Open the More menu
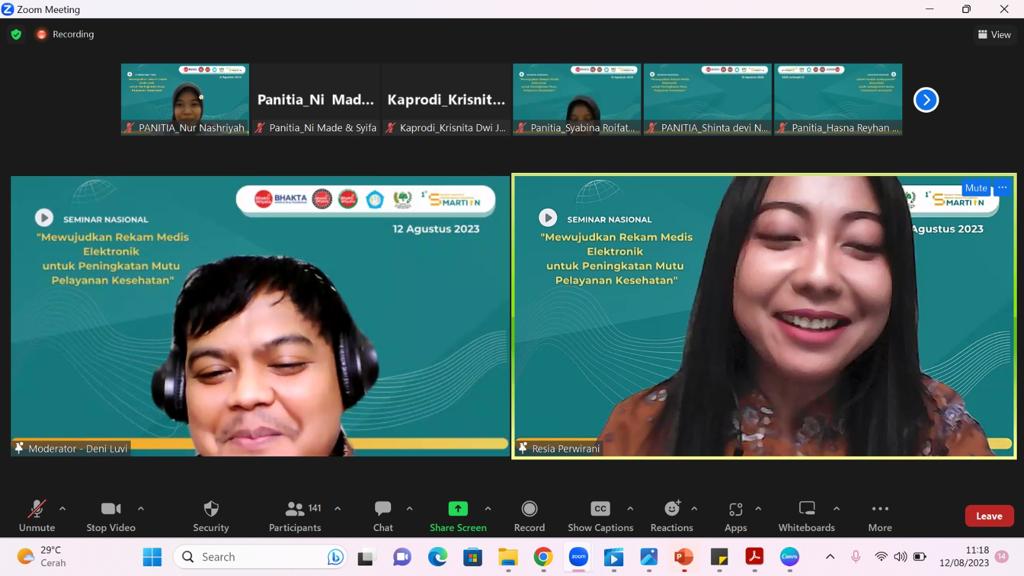 click(880, 515)
